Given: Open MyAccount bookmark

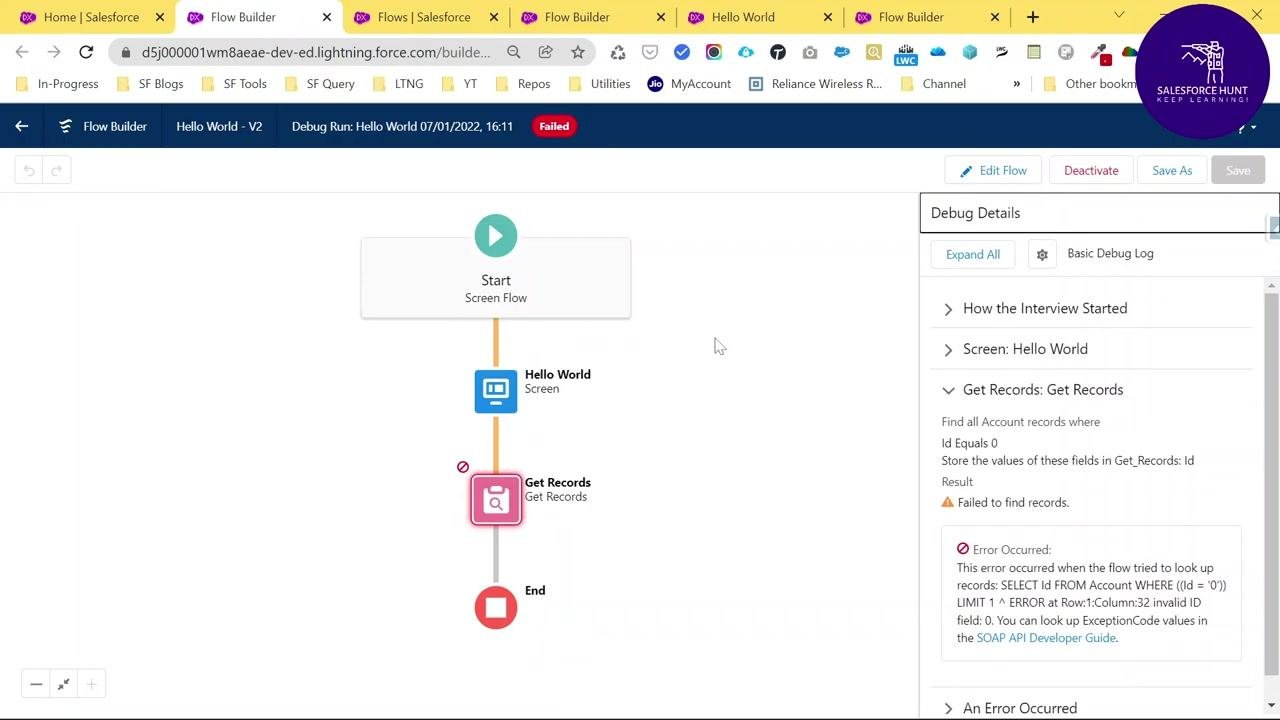Looking at the screenshot, I should click(x=689, y=84).
